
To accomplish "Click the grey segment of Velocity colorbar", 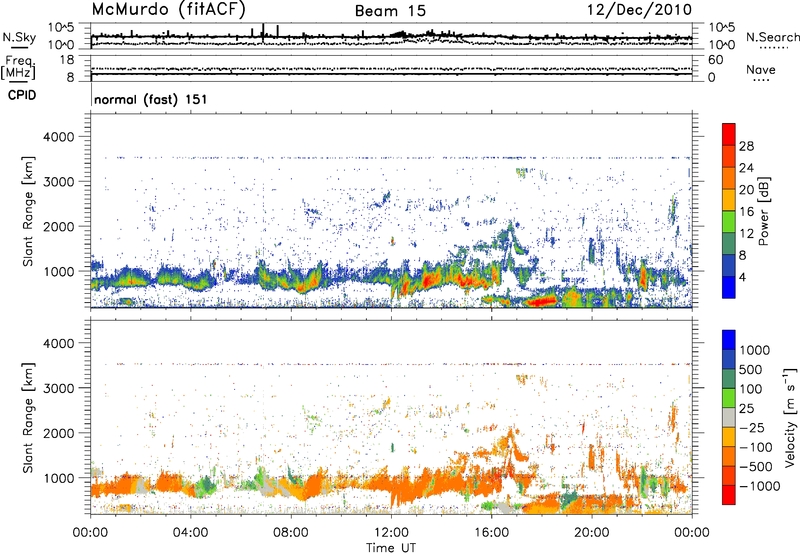I will [x=729, y=417].
